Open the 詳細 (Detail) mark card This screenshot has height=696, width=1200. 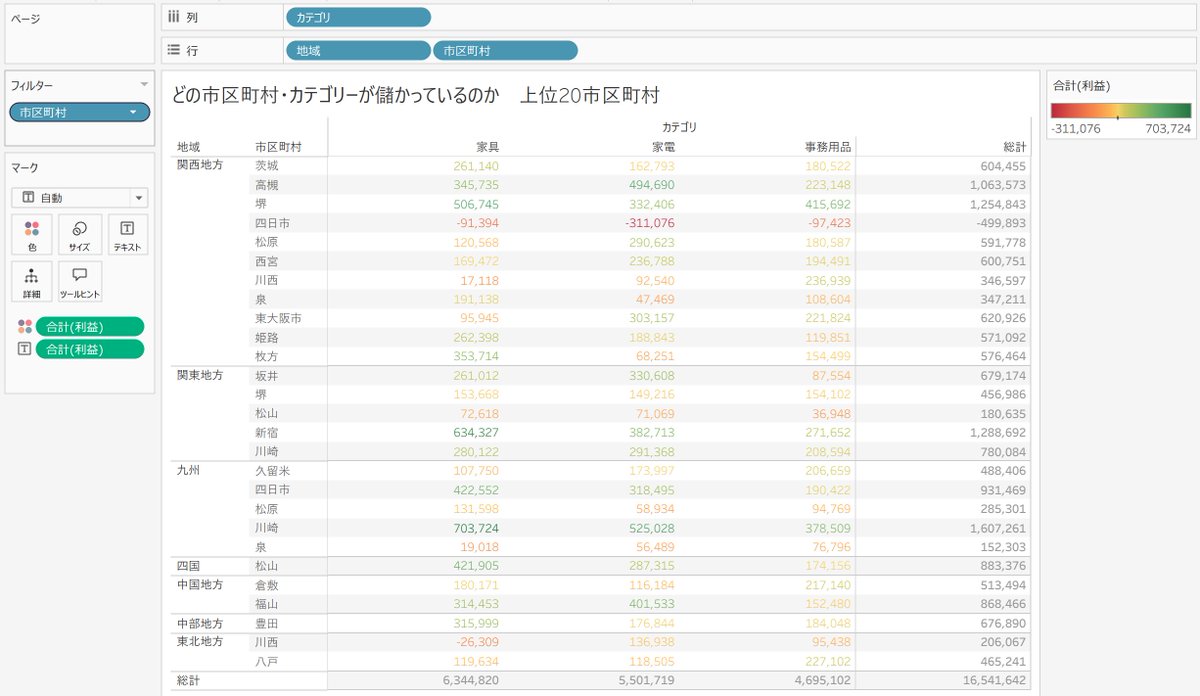click(x=32, y=283)
